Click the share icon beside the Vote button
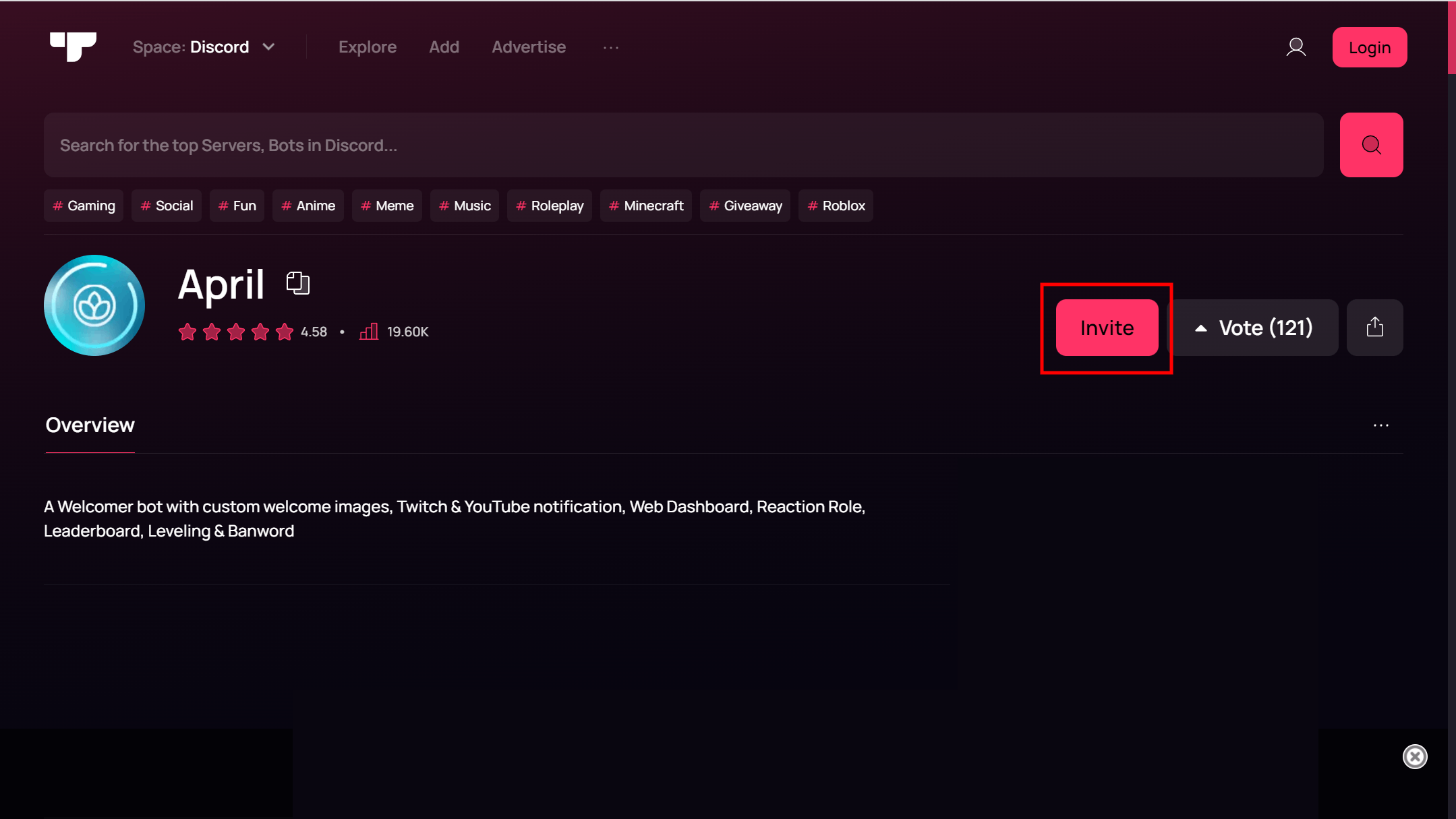Viewport: 1456px width, 819px height. click(1374, 328)
